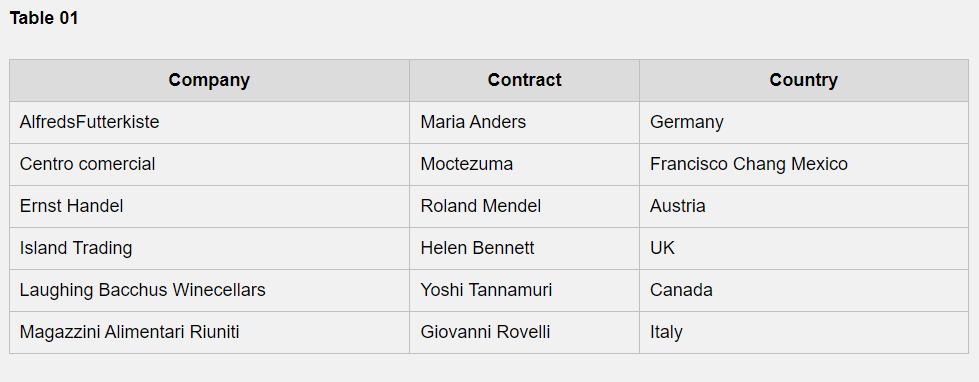The image size is (979, 382).
Task: Click the Centro comercial cell
Action: coord(209,164)
